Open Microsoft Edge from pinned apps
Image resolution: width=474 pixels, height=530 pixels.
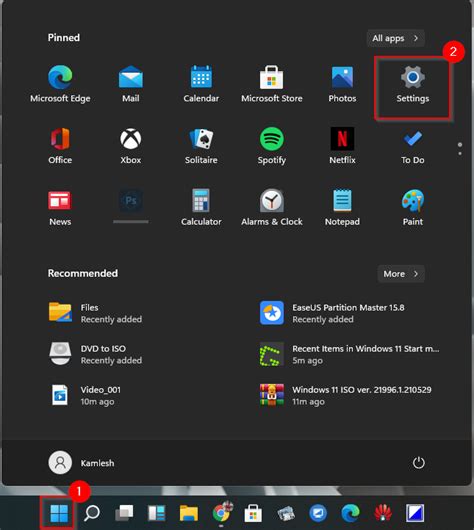pos(60,84)
